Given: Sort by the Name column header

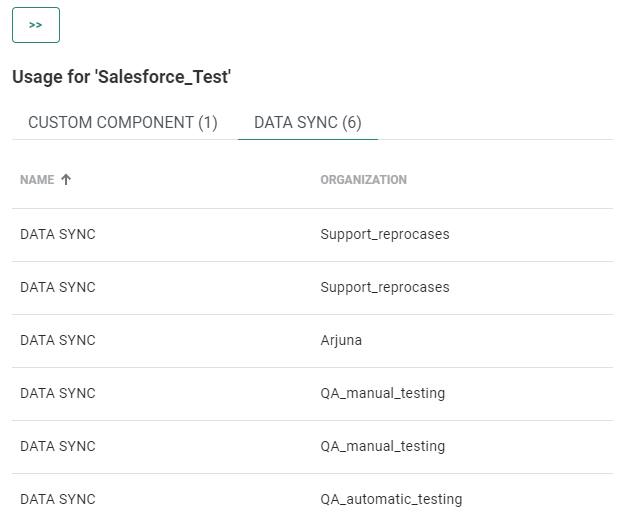Looking at the screenshot, I should pos(37,180).
